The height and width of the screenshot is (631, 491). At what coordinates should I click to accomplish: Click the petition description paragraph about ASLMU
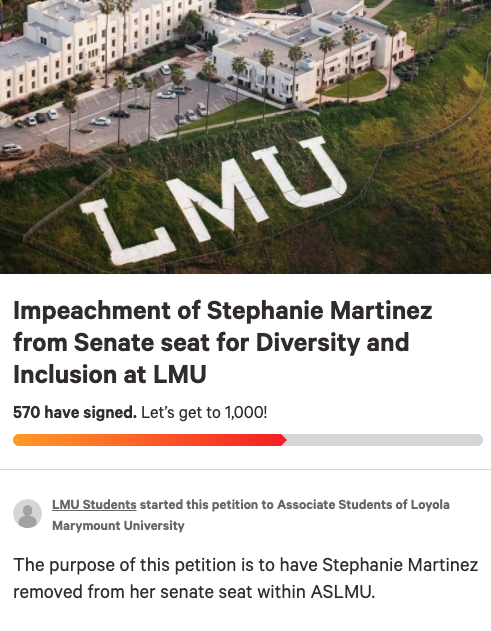coord(246,578)
